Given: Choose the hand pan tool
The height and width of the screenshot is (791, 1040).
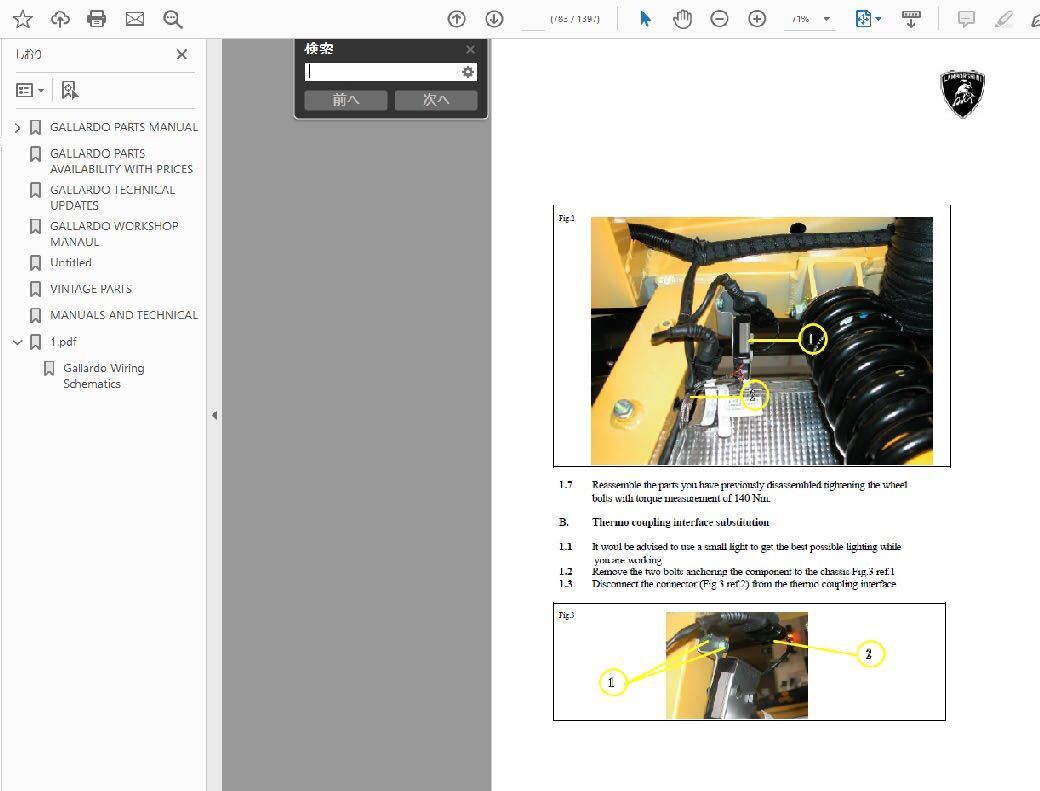Looking at the screenshot, I should click(x=682, y=19).
